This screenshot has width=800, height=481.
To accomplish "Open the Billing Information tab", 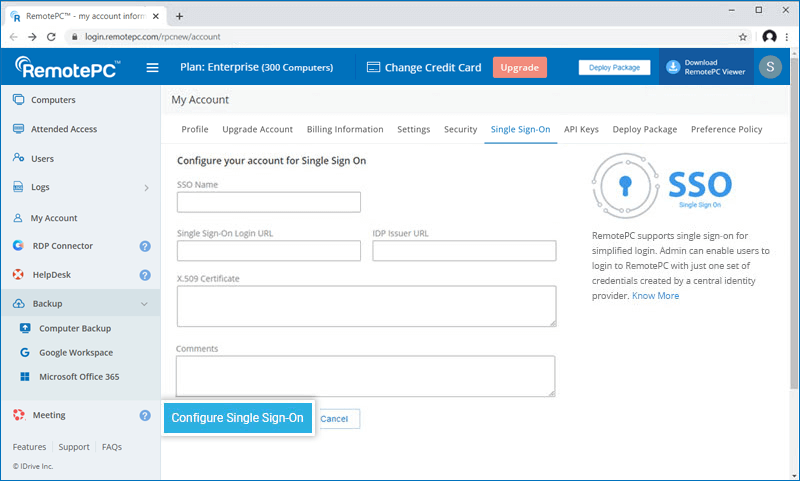I will (x=345, y=129).
